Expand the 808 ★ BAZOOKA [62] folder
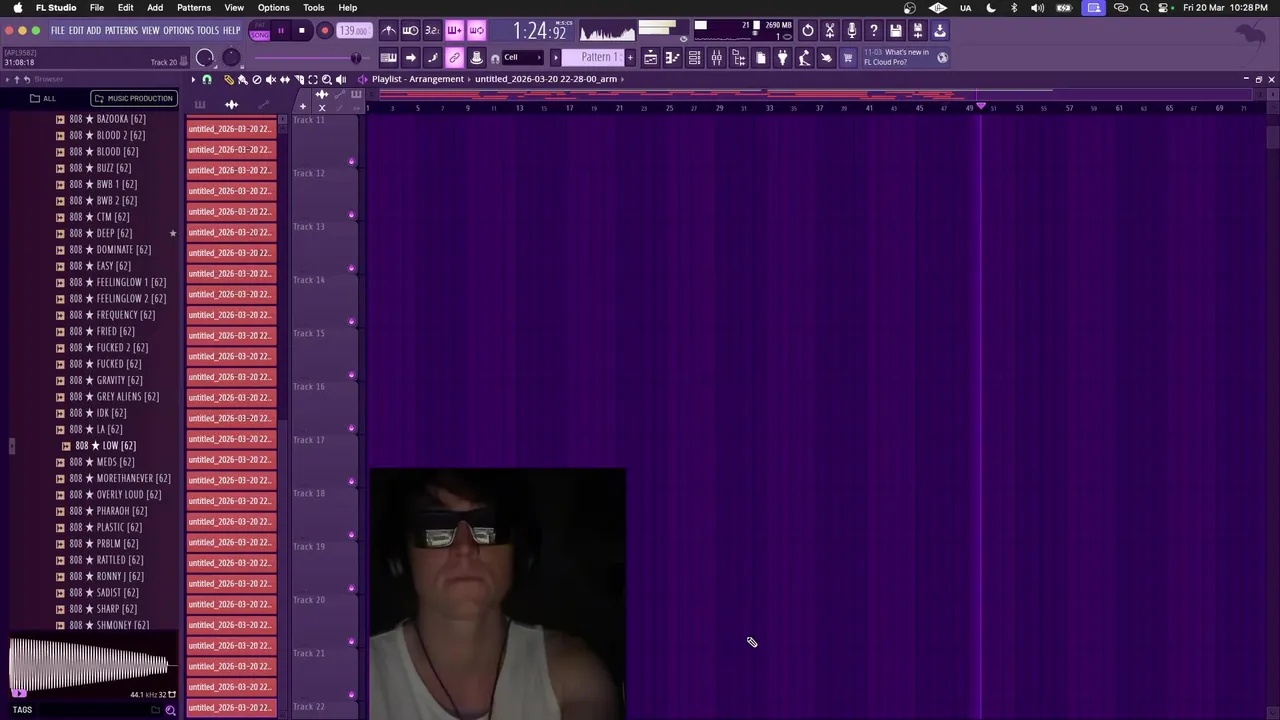The height and width of the screenshot is (720, 1280). point(60,119)
